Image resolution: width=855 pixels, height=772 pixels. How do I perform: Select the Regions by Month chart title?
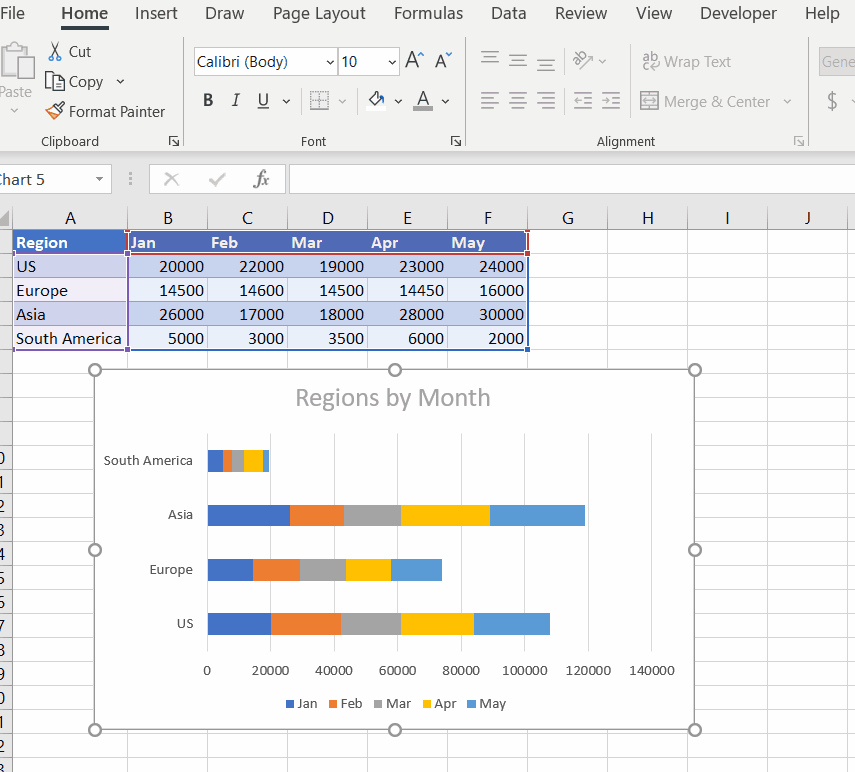pos(393,397)
